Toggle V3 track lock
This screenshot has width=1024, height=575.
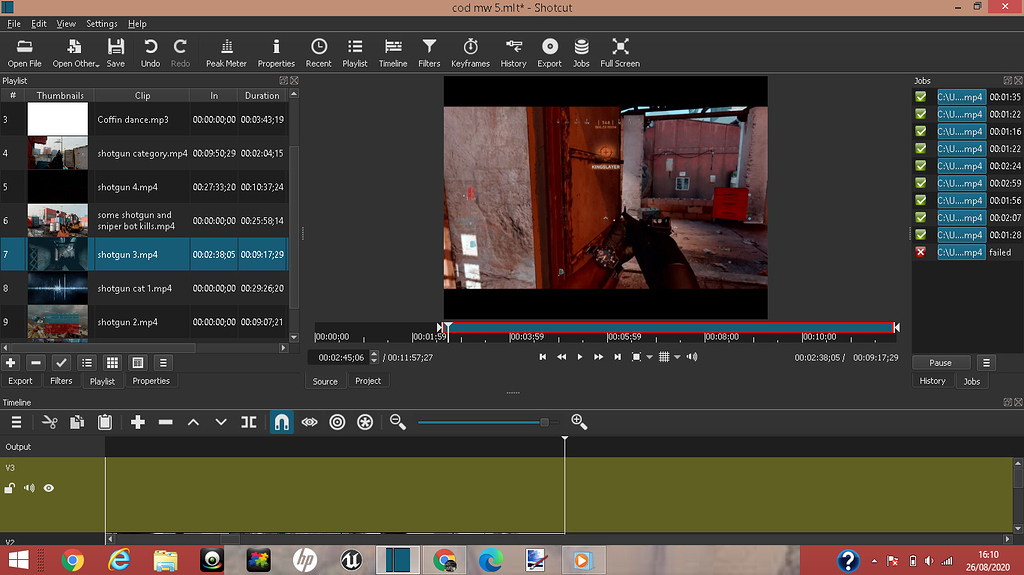click(x=10, y=488)
